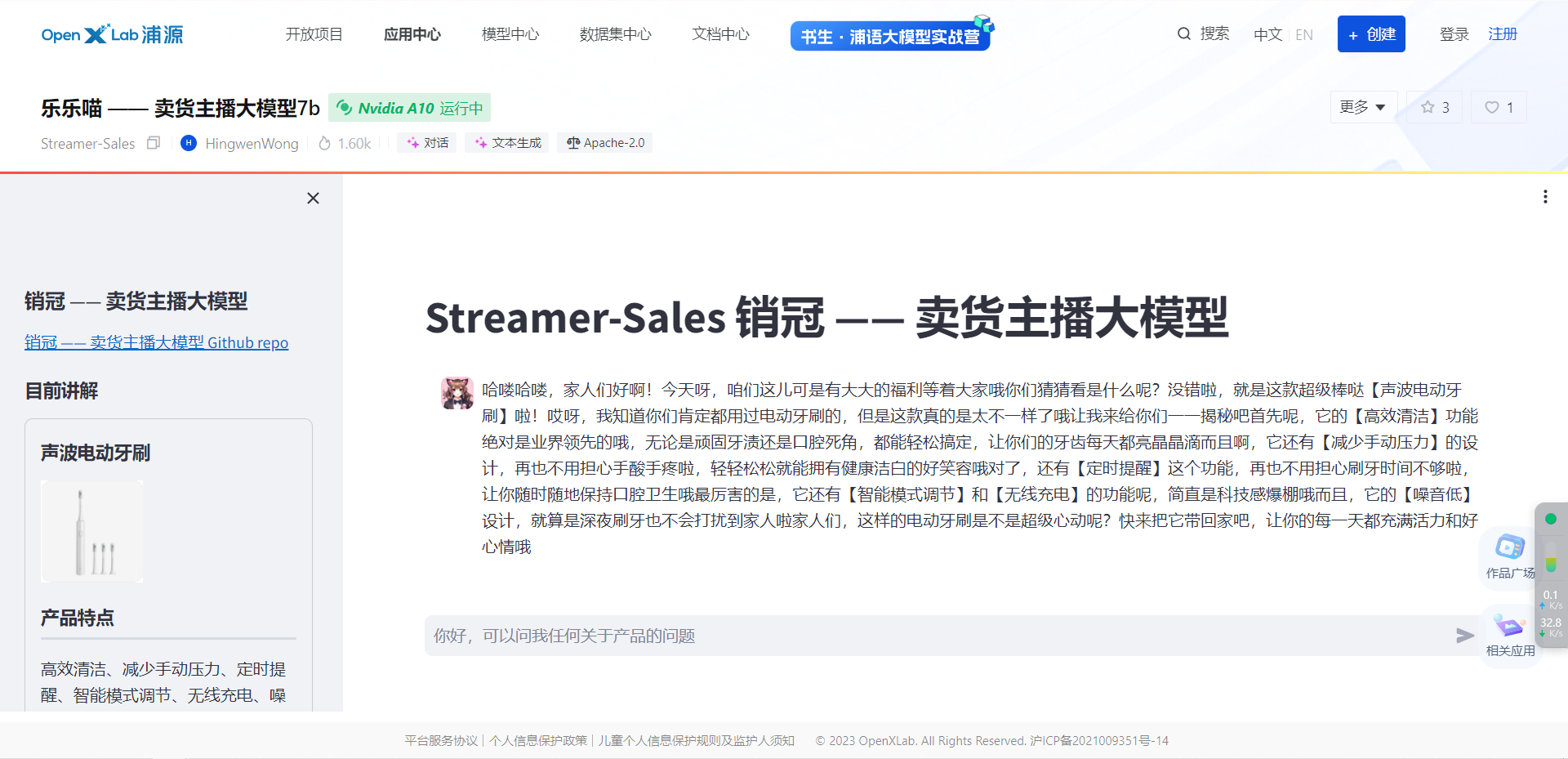Go to 数据集中心

click(616, 34)
